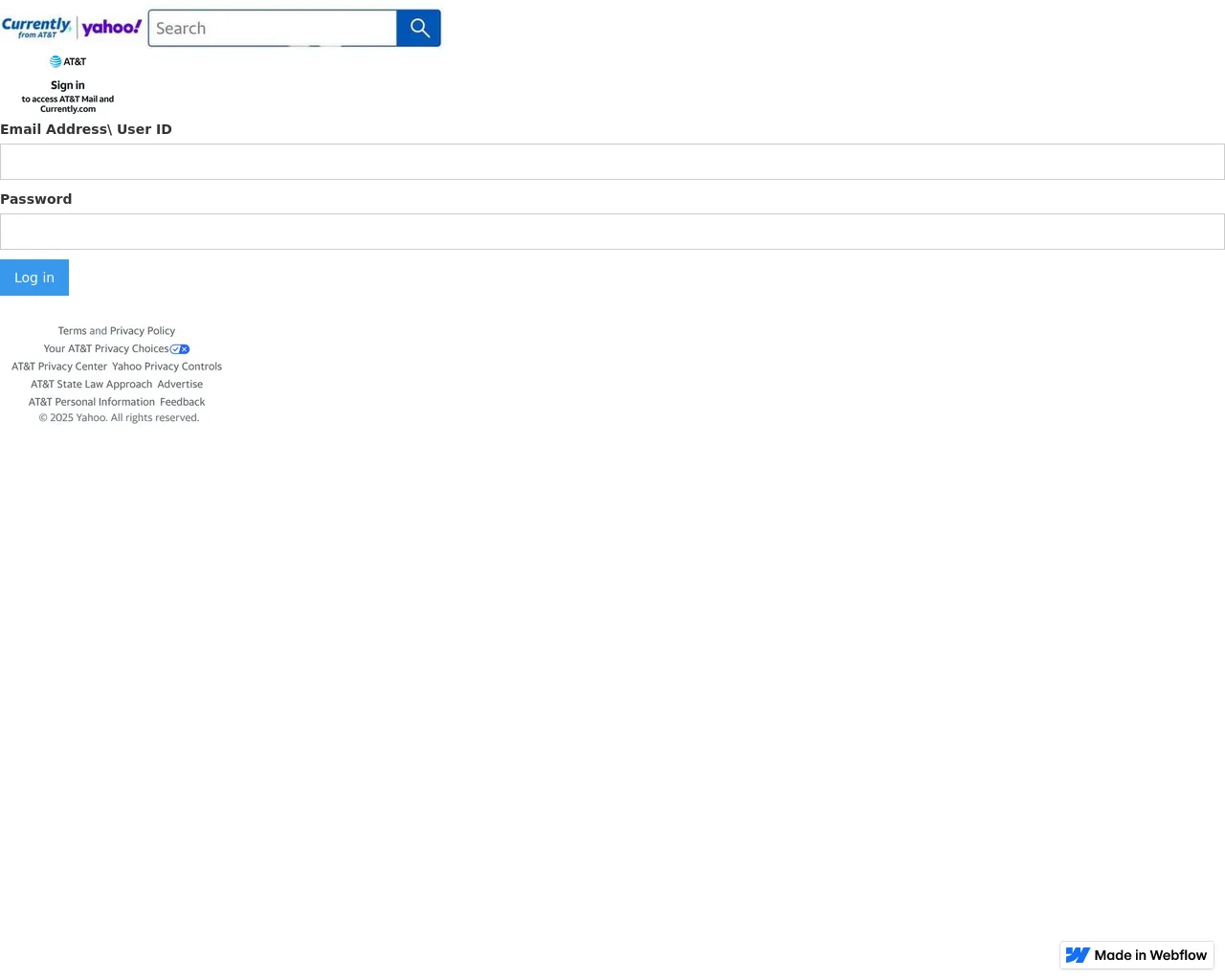Open the AT&T Privacy Center link
Viewport: 1225px width, 980px height.
click(x=59, y=367)
